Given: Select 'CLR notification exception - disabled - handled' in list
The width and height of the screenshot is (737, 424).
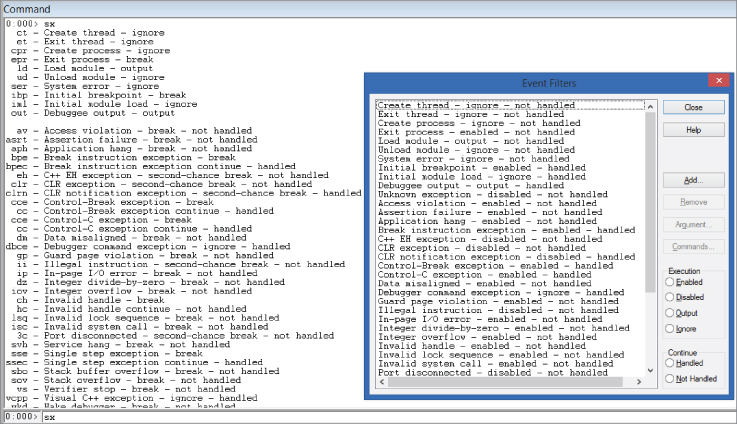Looking at the screenshot, I should pyautogui.click(x=510, y=257).
